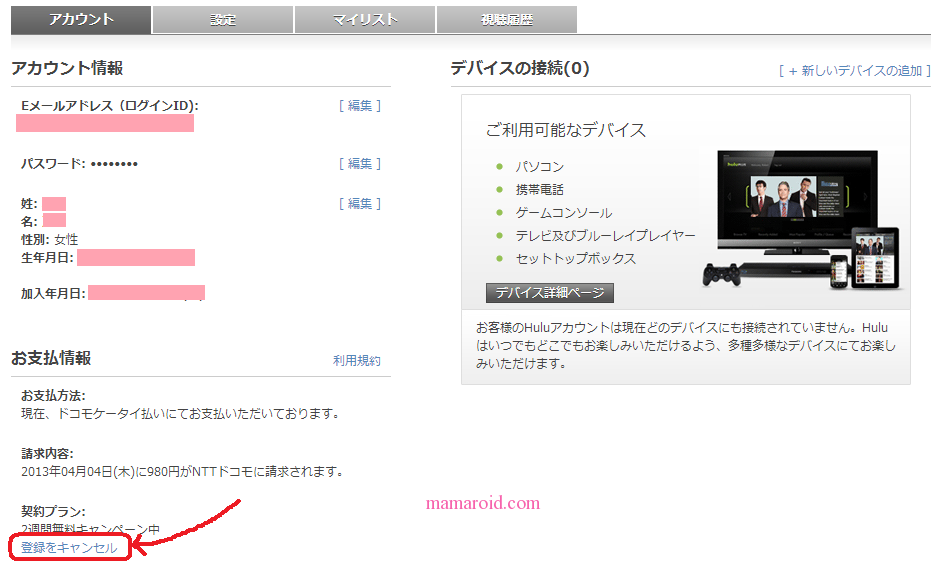Open the 利用規約 link

pyautogui.click(x=357, y=361)
